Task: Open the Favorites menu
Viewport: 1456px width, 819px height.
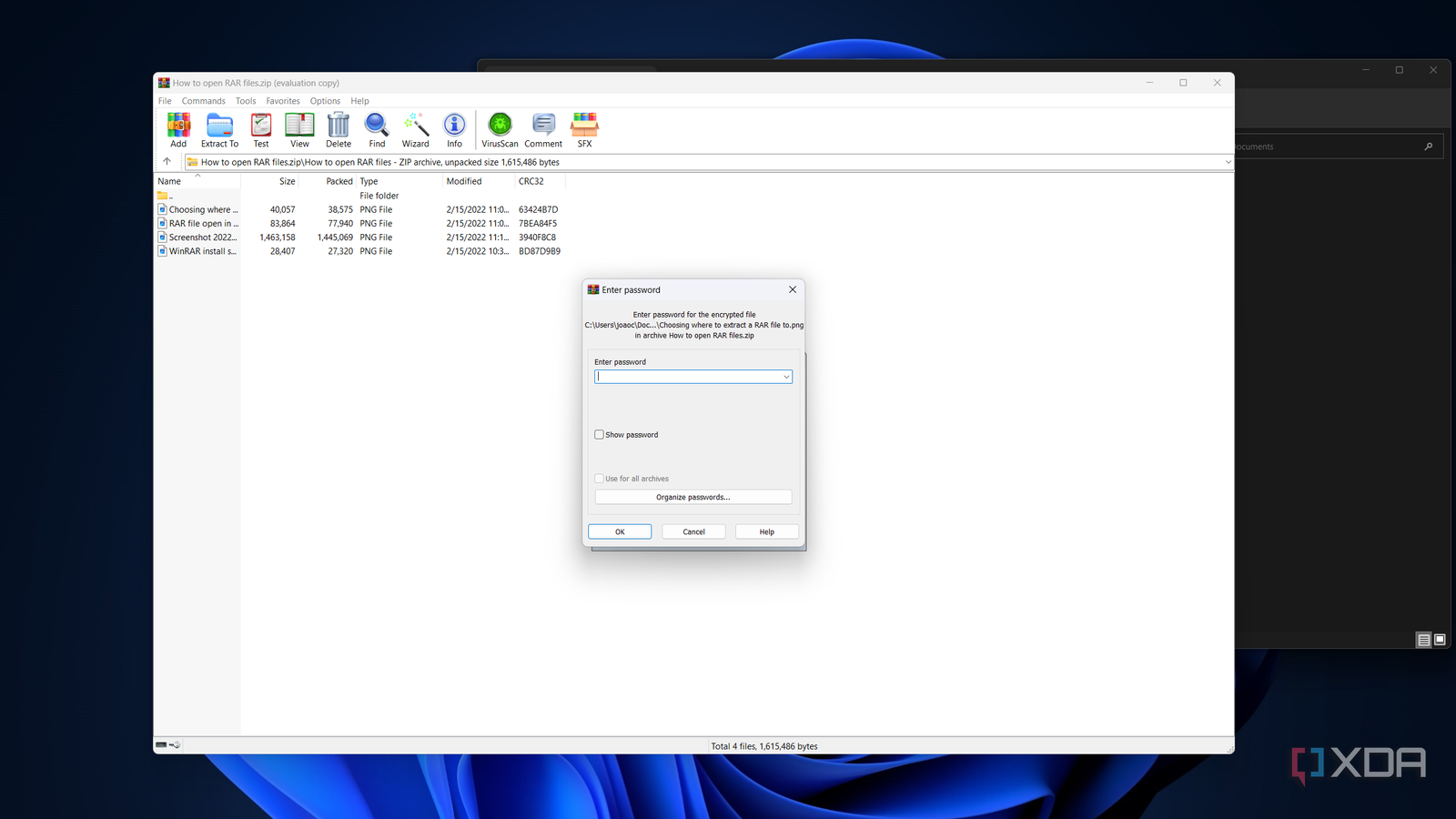Action: pos(283,101)
